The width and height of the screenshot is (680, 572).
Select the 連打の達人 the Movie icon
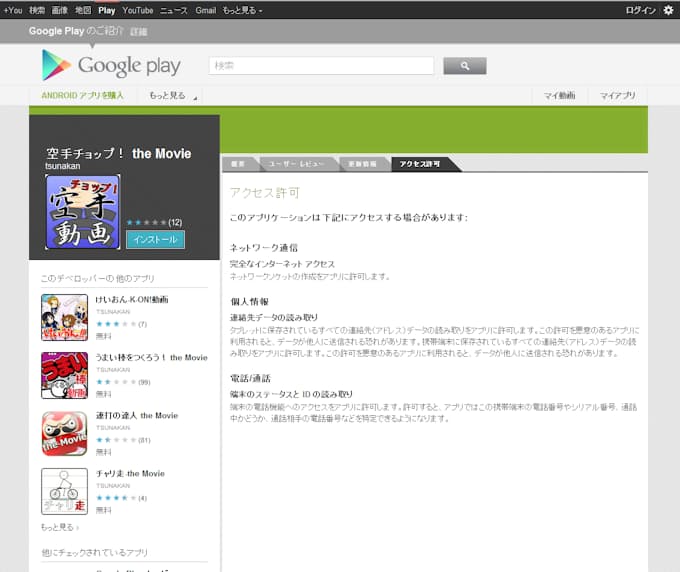point(64,433)
